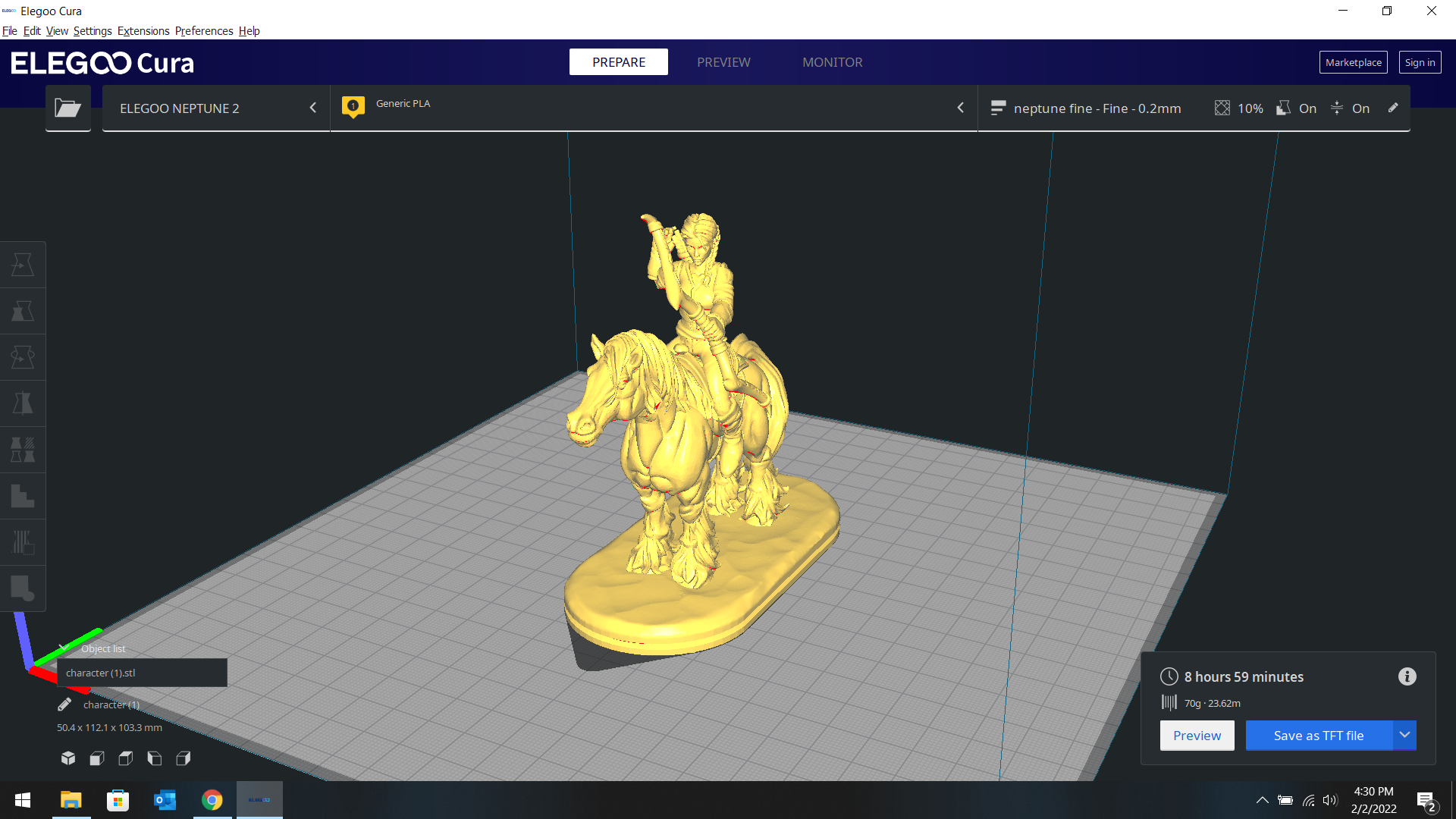The image size is (1456, 819).
Task: Switch to the PREVIEW tab
Action: [x=723, y=62]
